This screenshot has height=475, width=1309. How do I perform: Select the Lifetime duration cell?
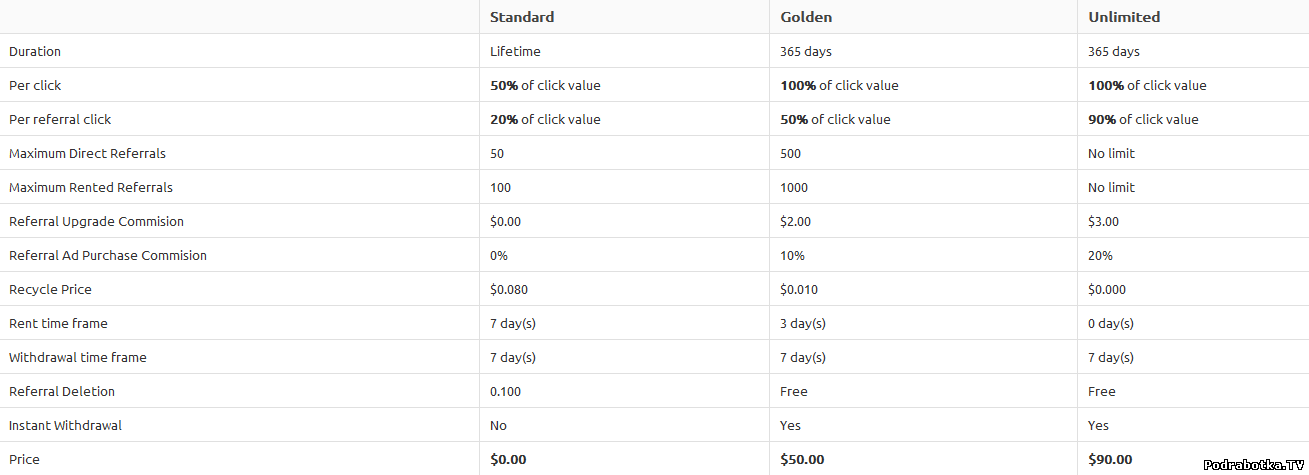pos(515,51)
